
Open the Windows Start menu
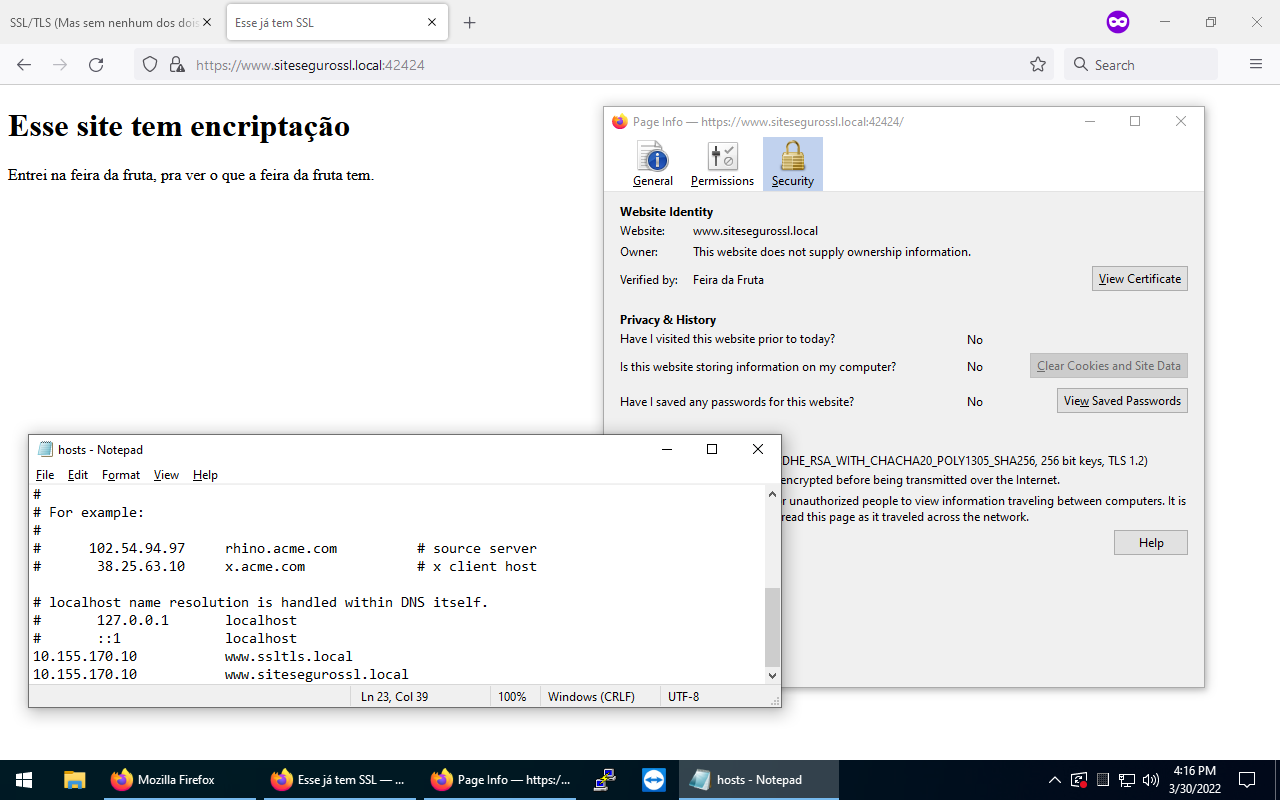24,780
